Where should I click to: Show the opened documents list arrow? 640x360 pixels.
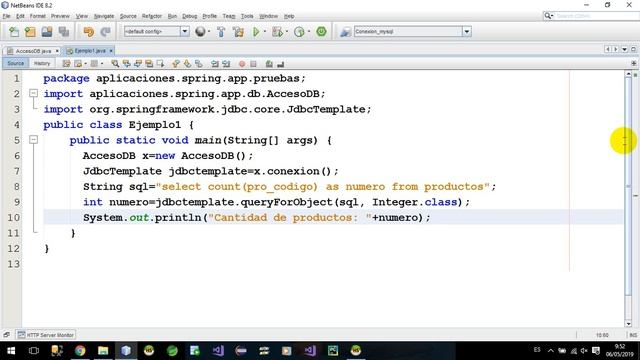tap(624, 49)
